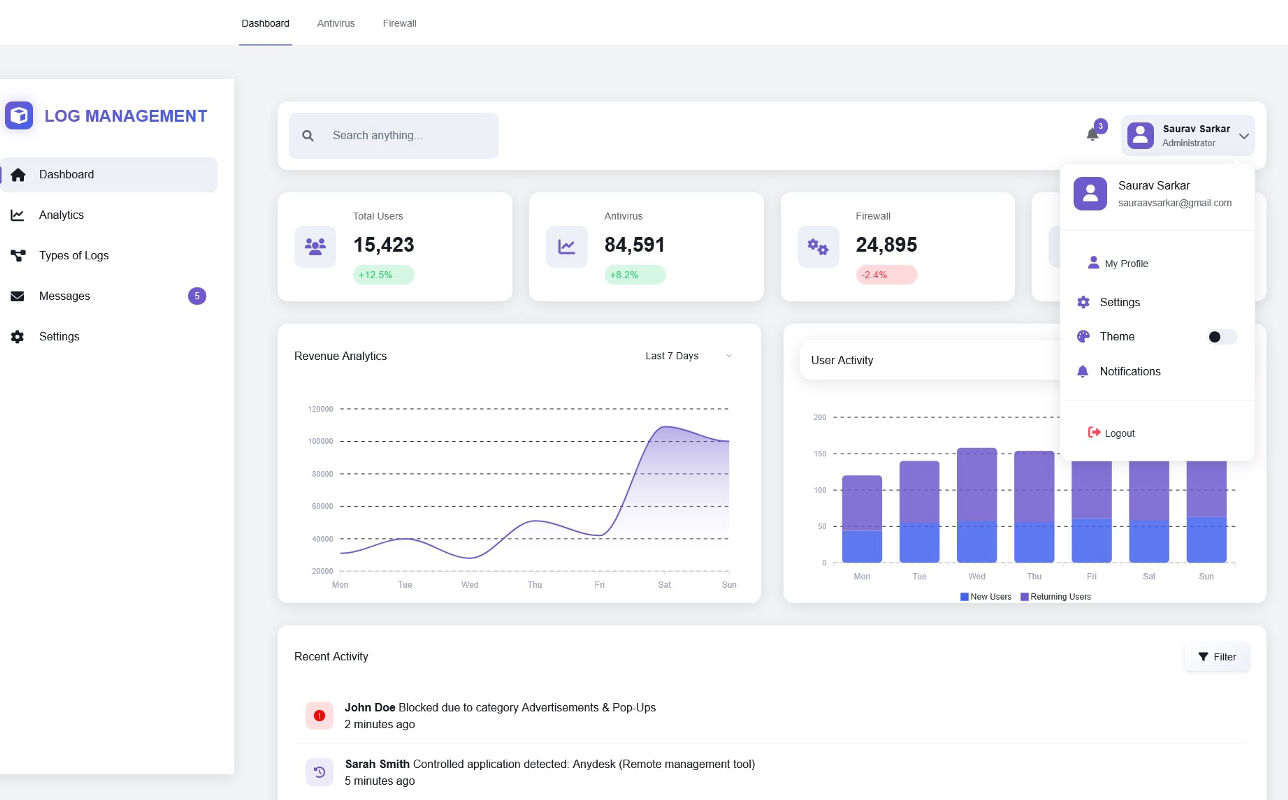The width and height of the screenshot is (1288, 800).
Task: Click the Log Management cube logo
Action: (19, 115)
